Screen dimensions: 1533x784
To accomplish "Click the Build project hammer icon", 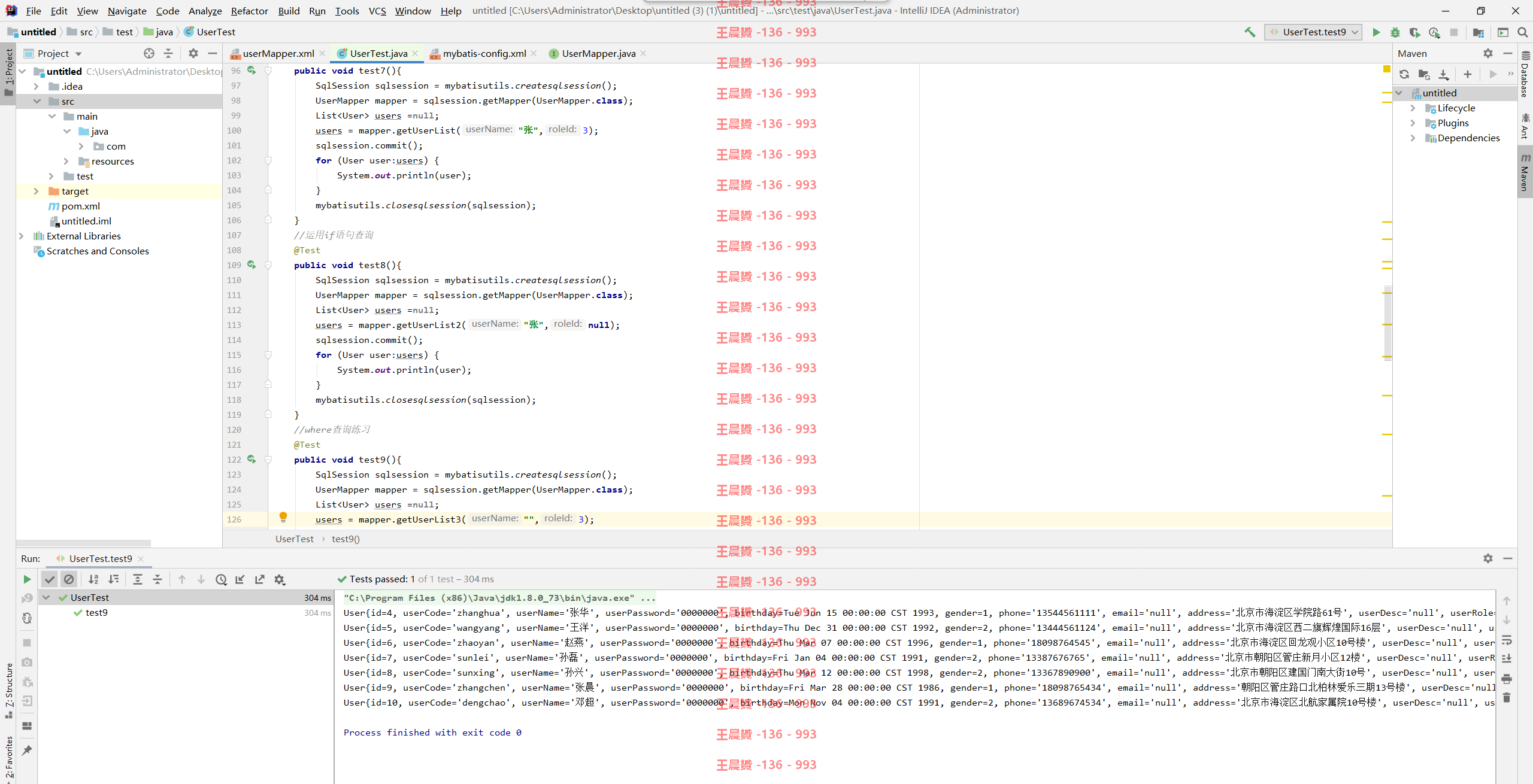I will [x=1250, y=32].
